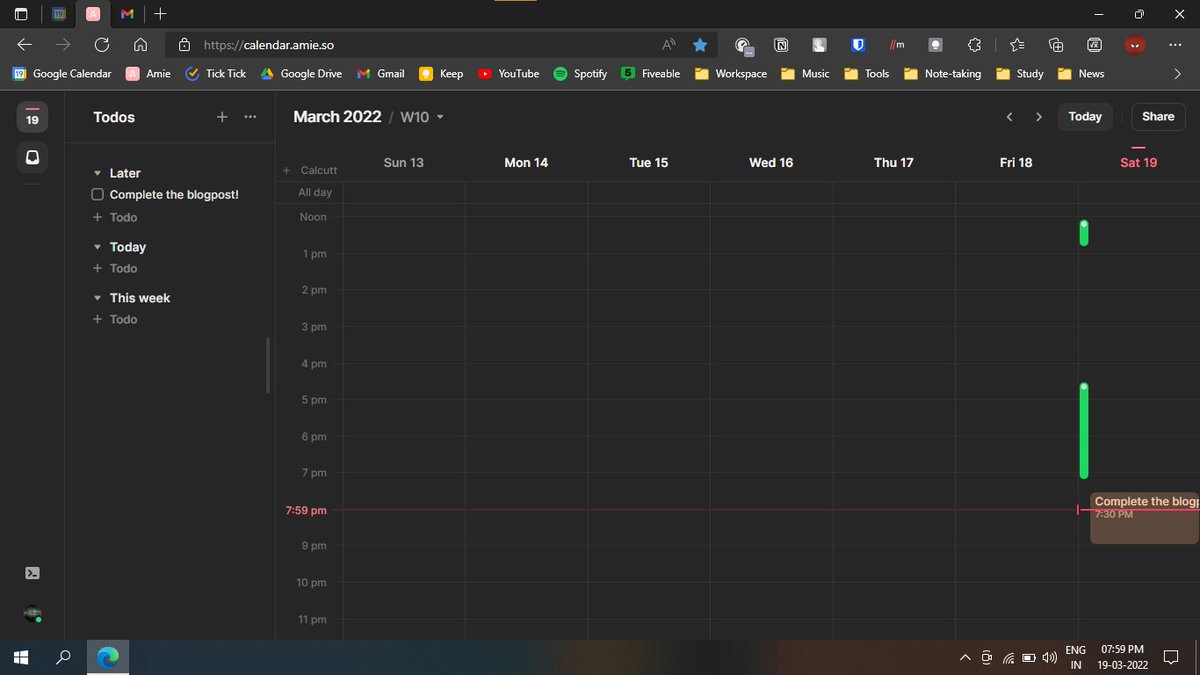Go to next week arrow

point(1039,117)
